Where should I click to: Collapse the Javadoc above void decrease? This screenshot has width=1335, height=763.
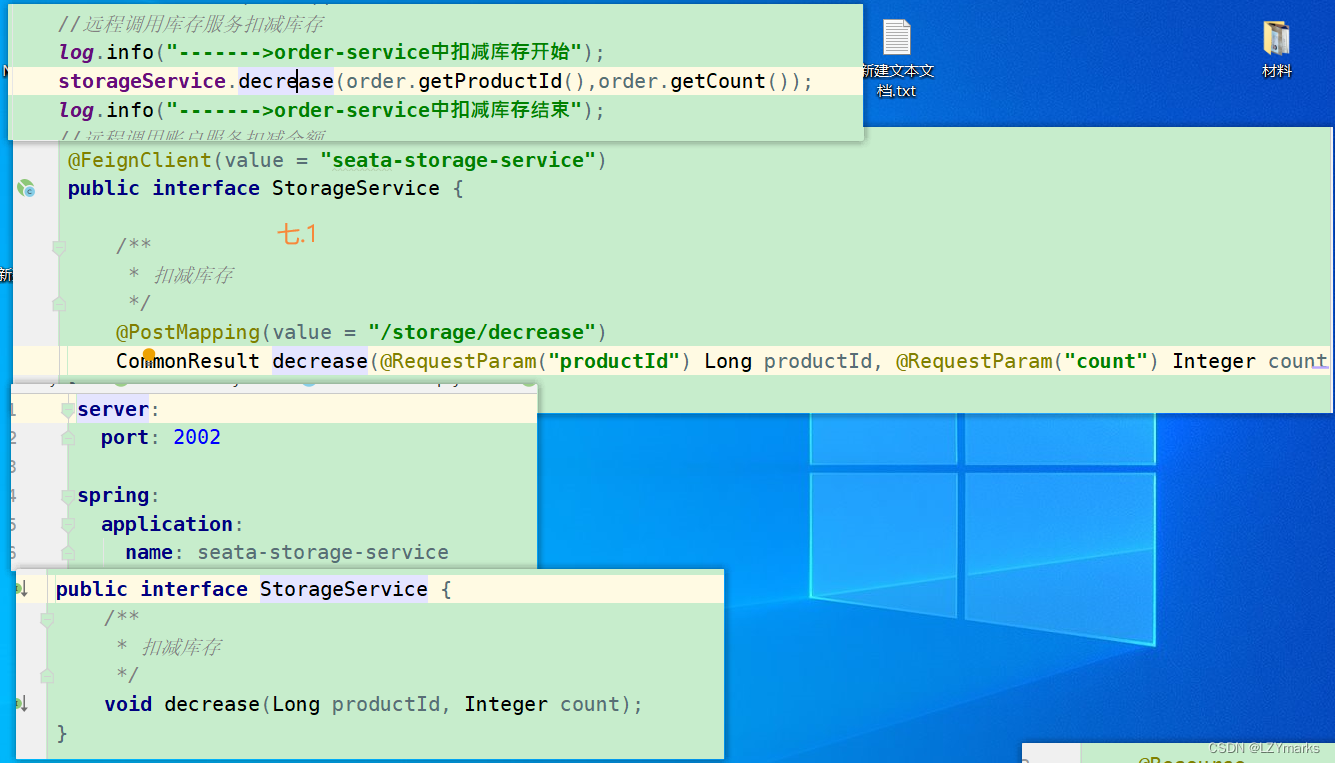coord(46,619)
